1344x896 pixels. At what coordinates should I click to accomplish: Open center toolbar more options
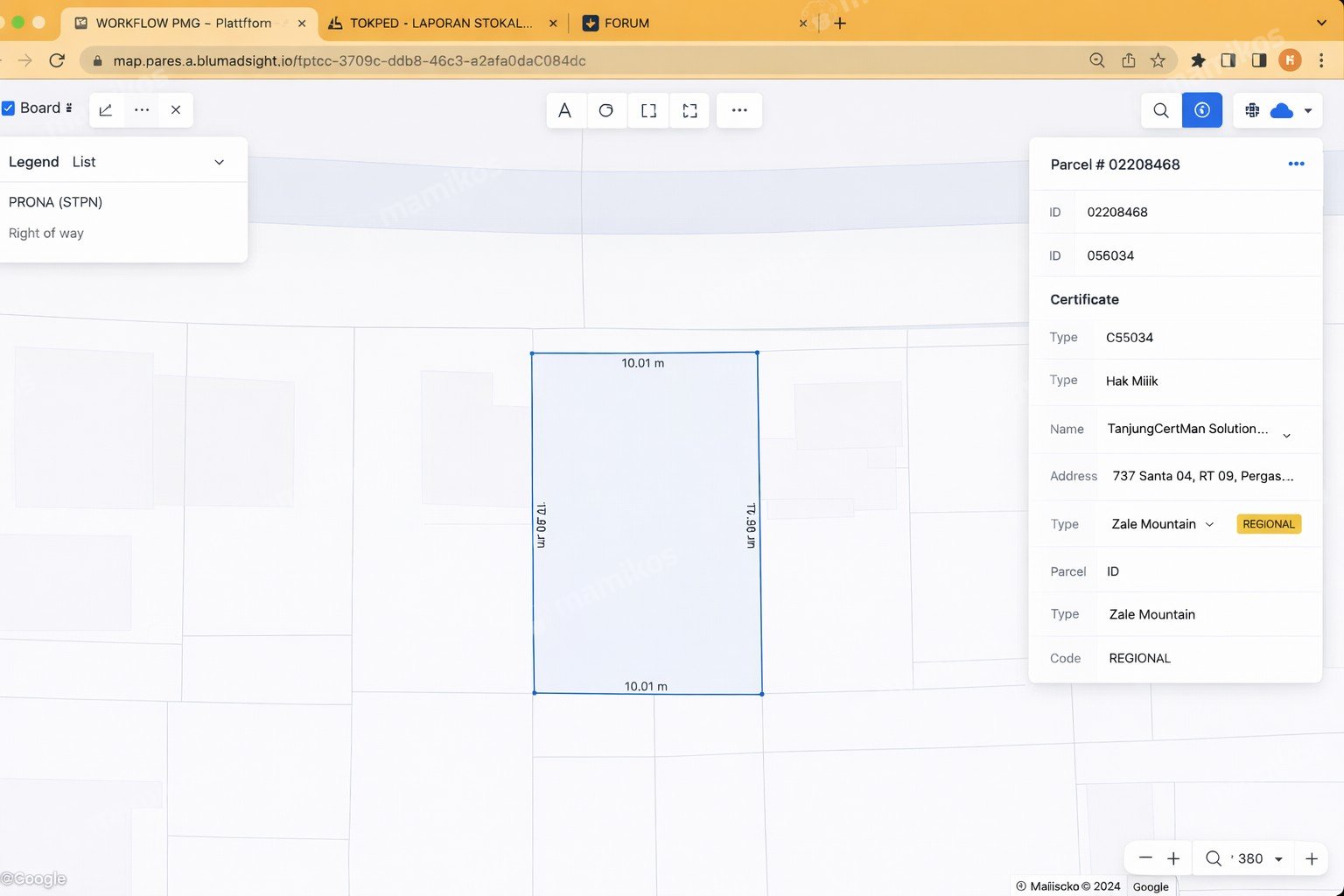[739, 110]
